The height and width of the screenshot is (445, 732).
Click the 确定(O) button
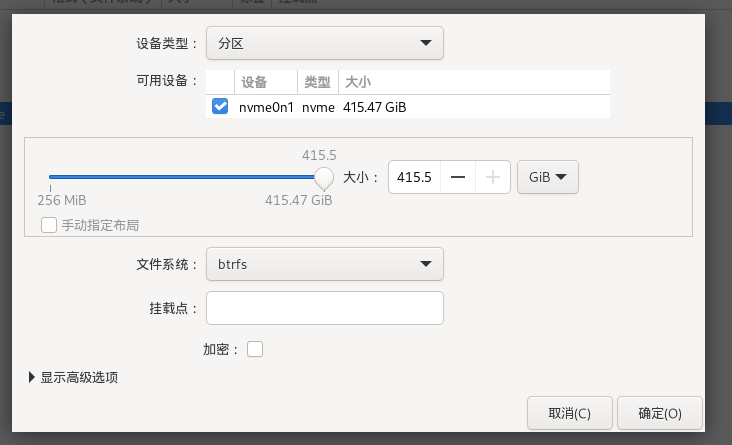(660, 413)
